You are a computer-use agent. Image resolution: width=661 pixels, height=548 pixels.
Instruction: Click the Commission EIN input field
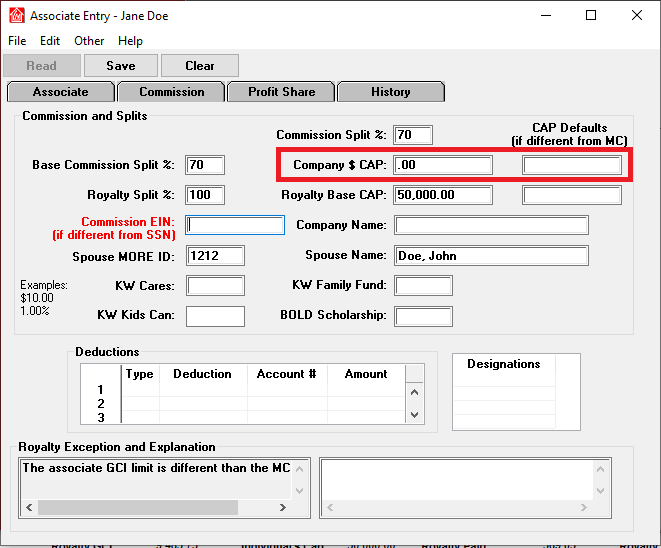click(235, 225)
